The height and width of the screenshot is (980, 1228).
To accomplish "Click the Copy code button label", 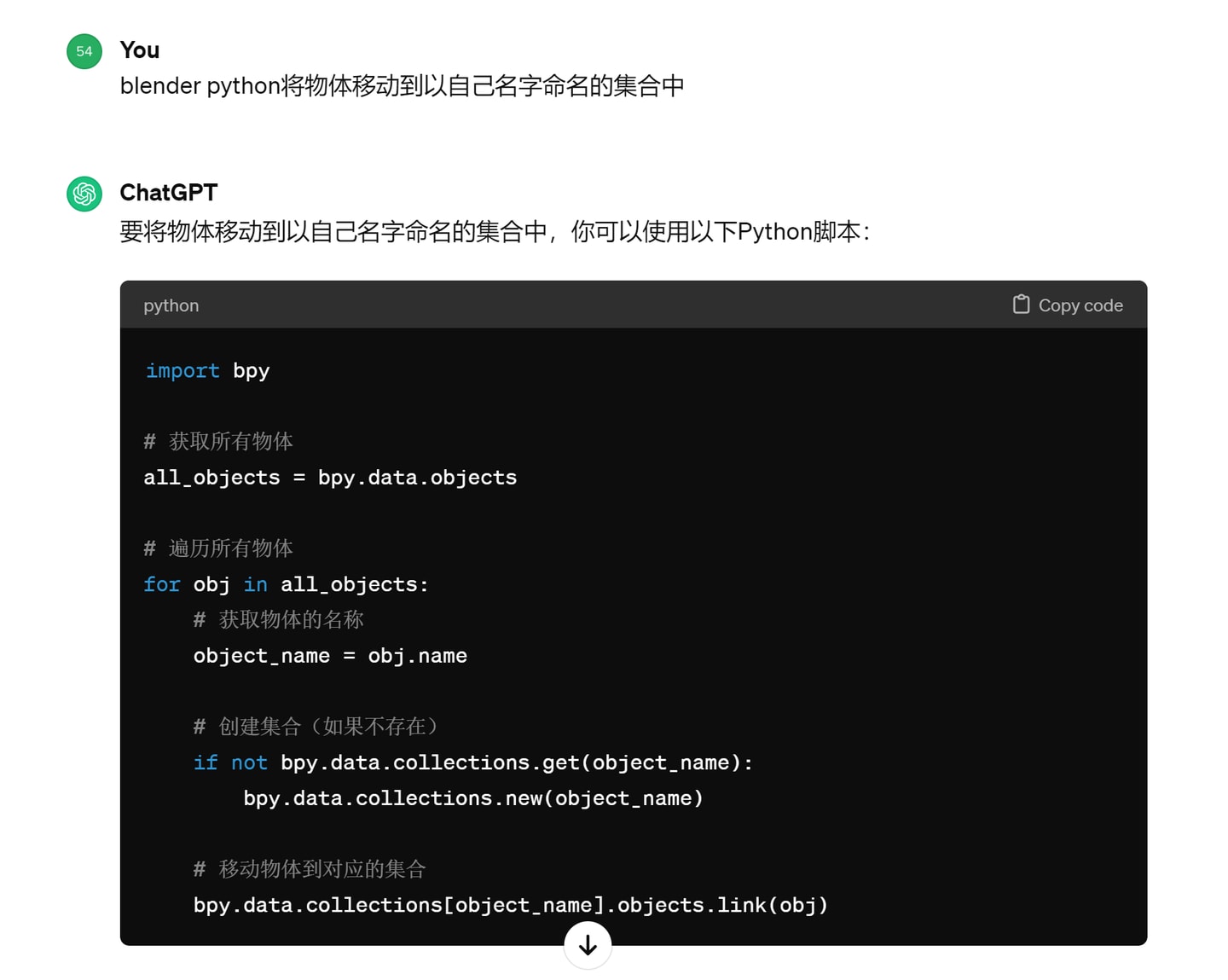I will pos(1080,305).
